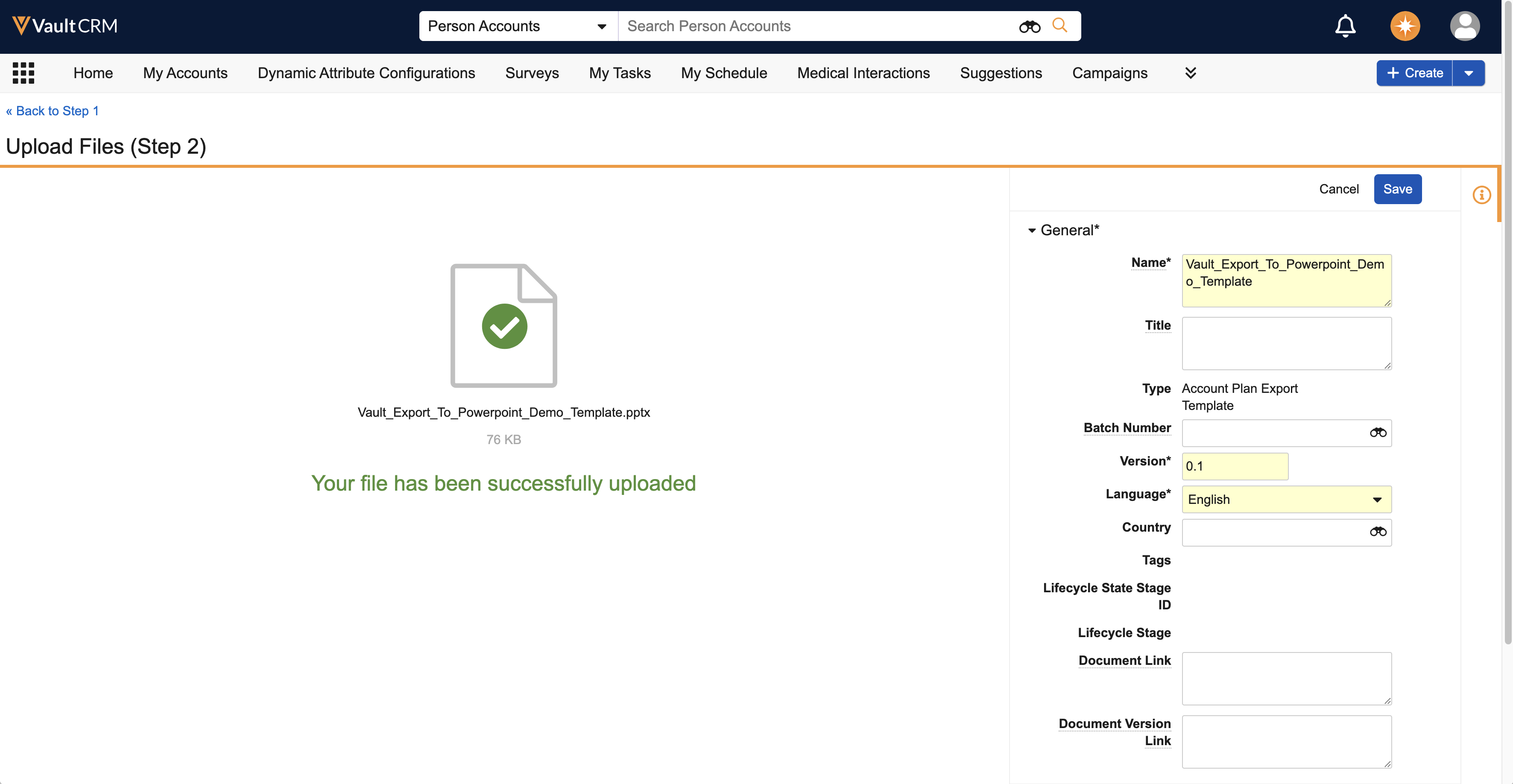Screen dimensions: 1513x784
Task: Click the Save button
Action: [1397, 189]
